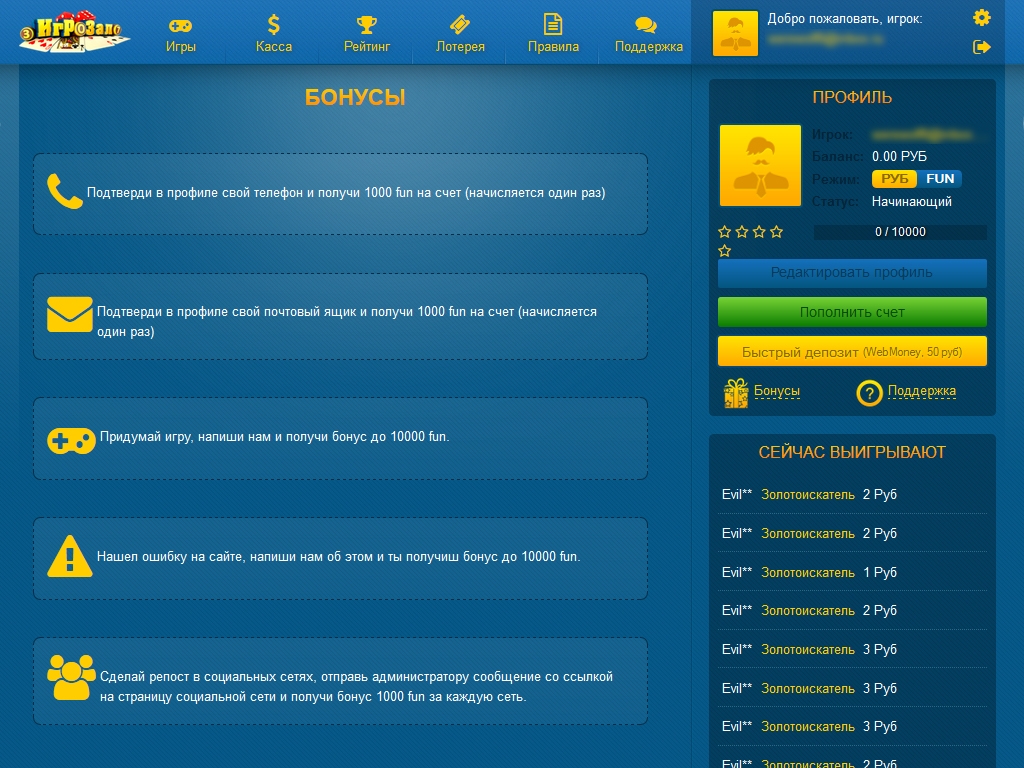Click Быстрый депозит WebMoney button
1024x768 pixels.
click(x=852, y=352)
